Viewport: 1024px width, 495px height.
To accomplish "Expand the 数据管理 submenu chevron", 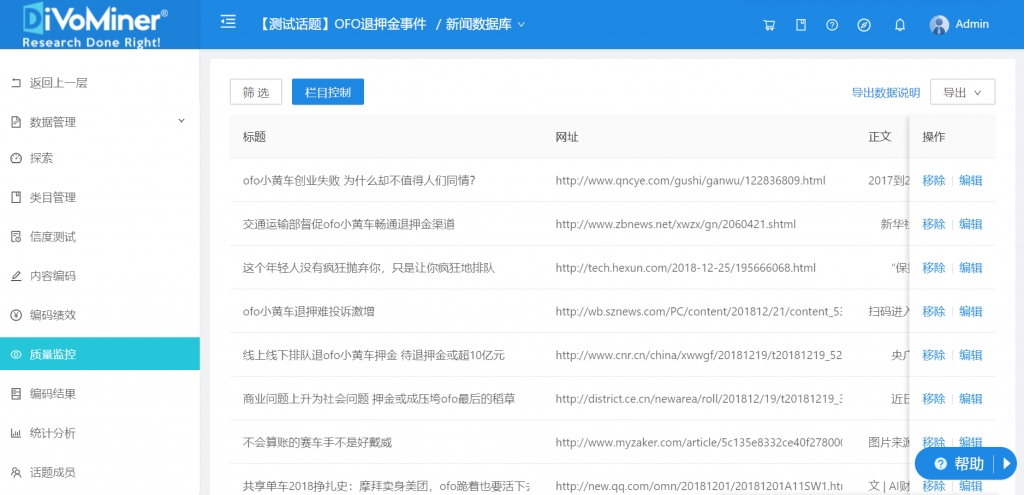I will [x=182, y=121].
